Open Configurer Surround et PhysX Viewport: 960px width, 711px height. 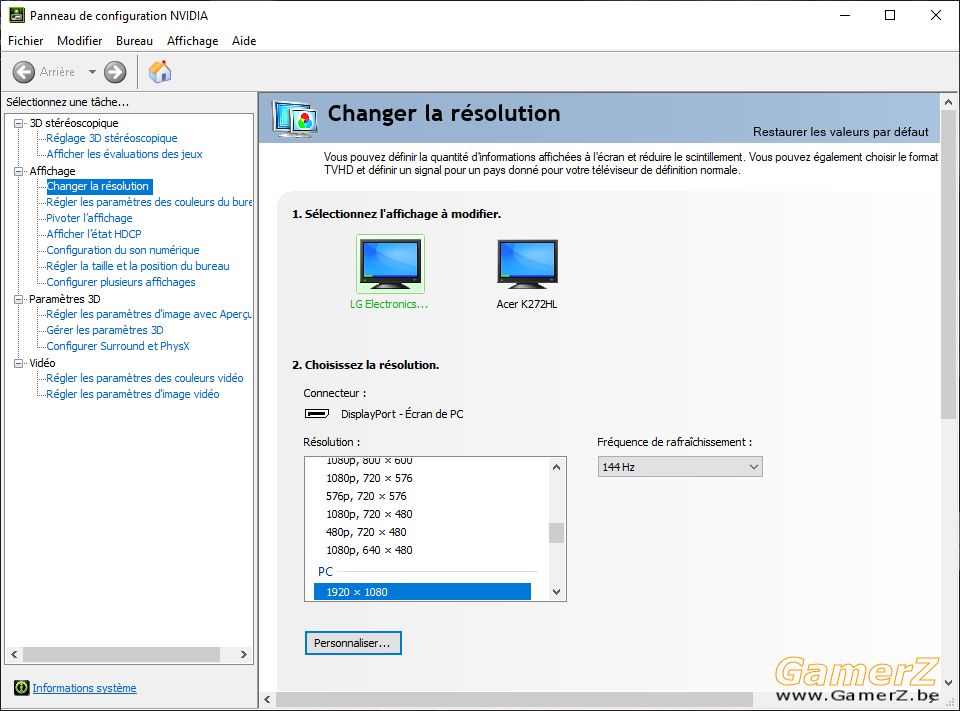[x=118, y=346]
